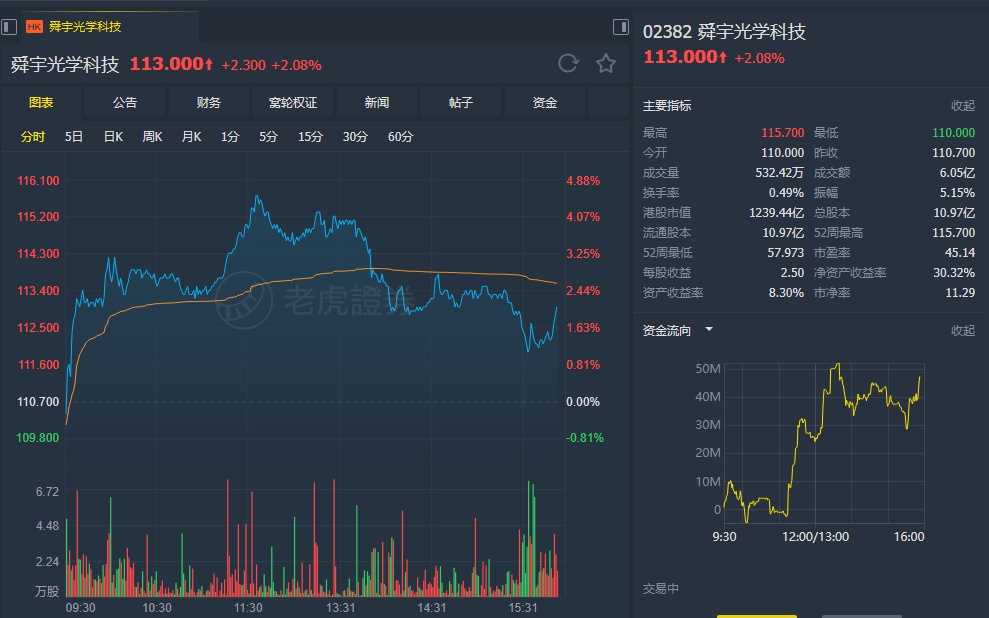Switch chart period to 5日
This screenshot has height=618, width=989.
tap(74, 137)
